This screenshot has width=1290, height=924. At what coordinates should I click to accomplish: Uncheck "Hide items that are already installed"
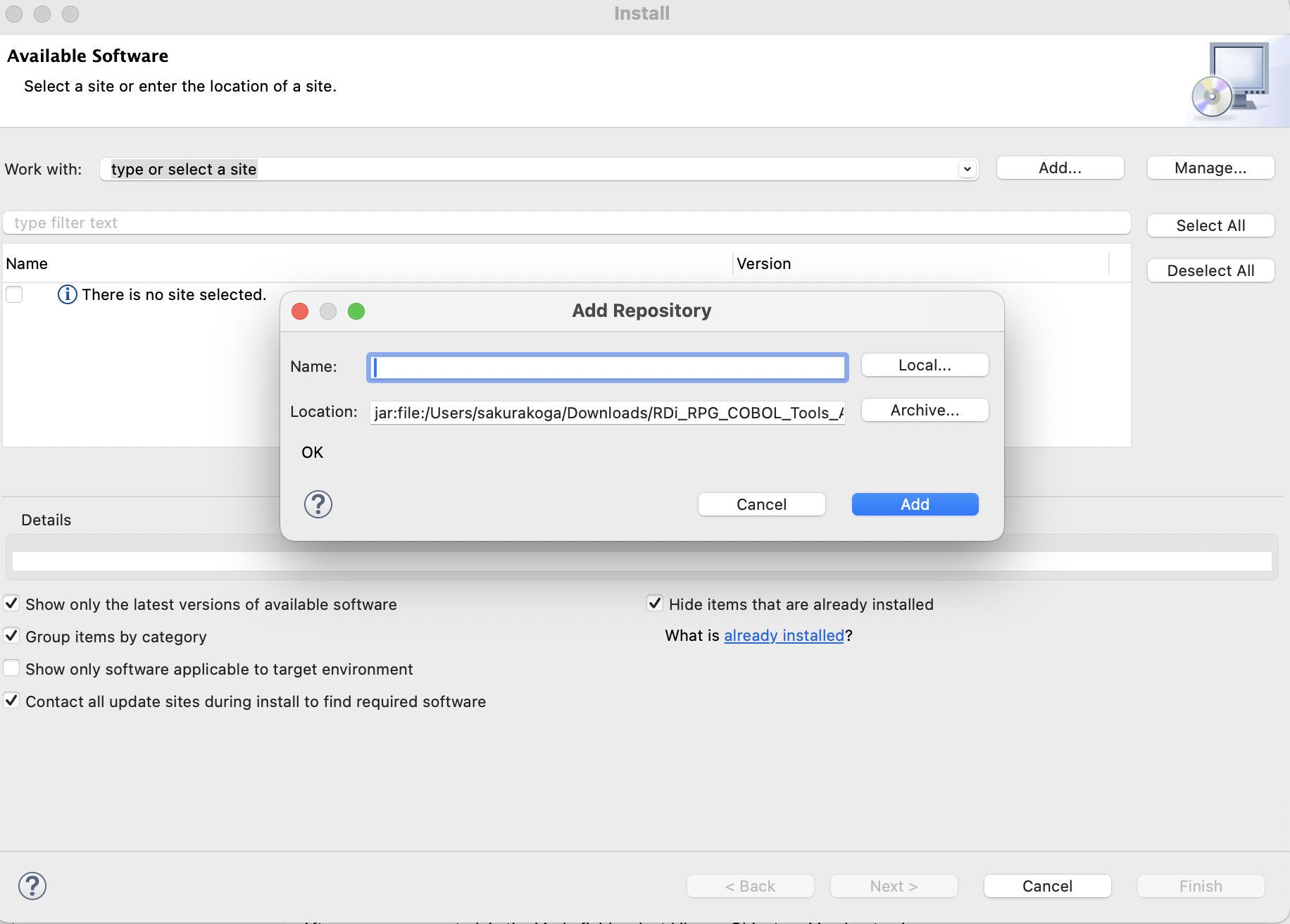click(655, 603)
